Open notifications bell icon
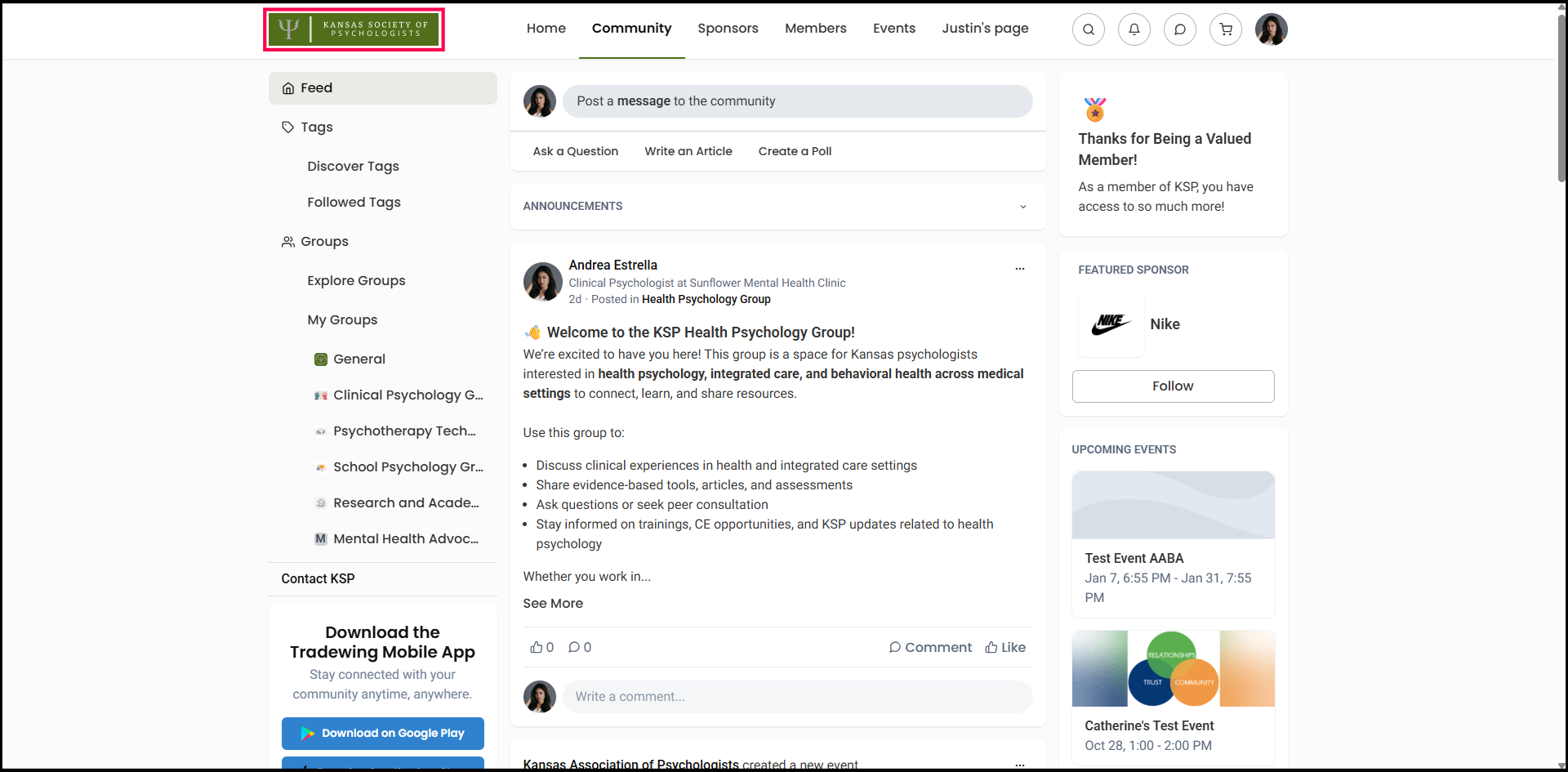Screen dimensions: 1568x772 [1134, 29]
